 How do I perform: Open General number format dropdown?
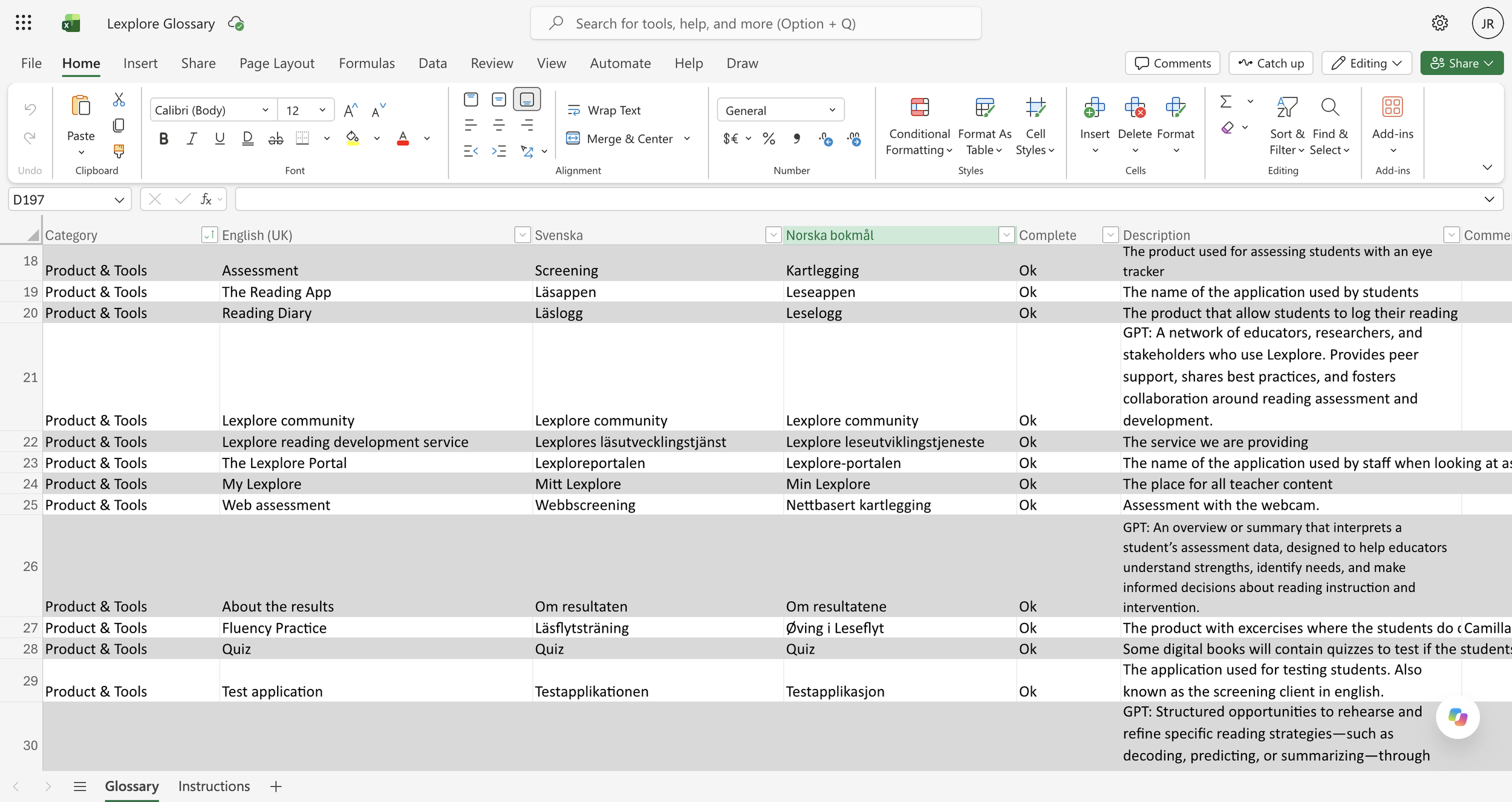781,110
